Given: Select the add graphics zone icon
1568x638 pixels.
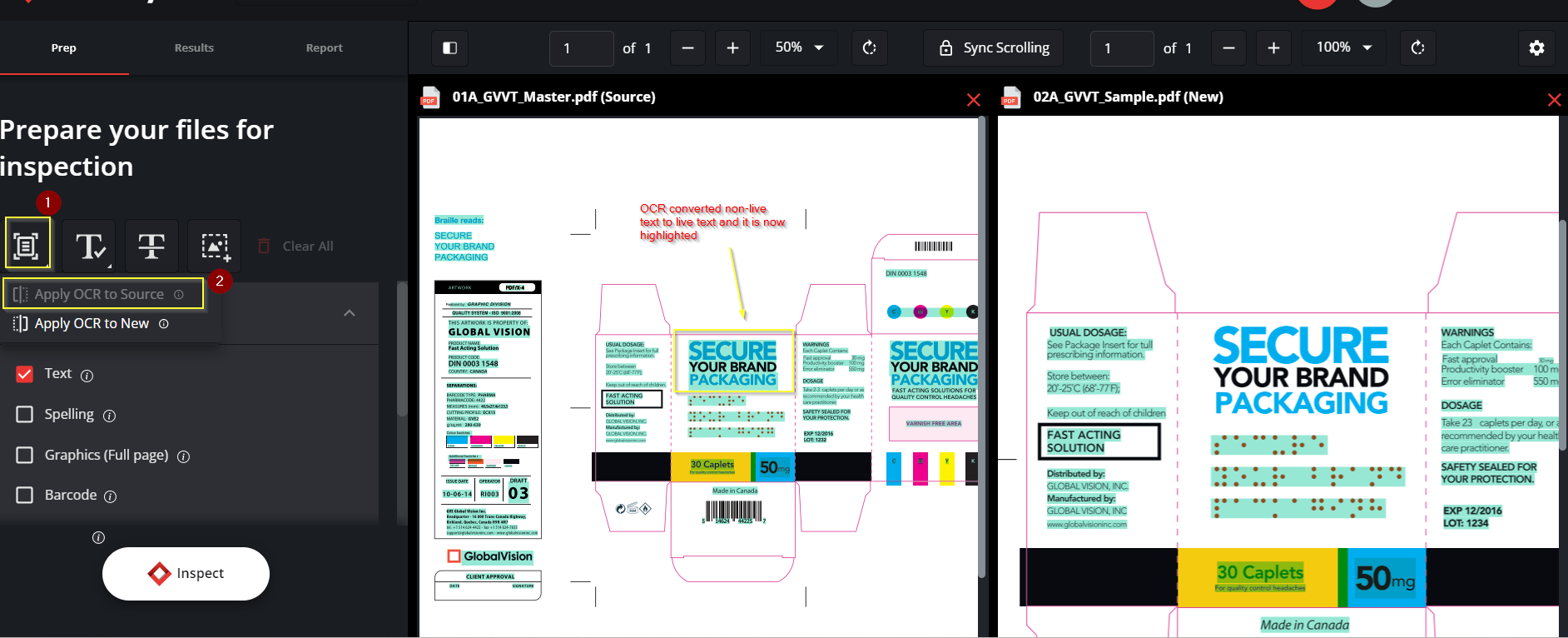Looking at the screenshot, I should point(215,246).
